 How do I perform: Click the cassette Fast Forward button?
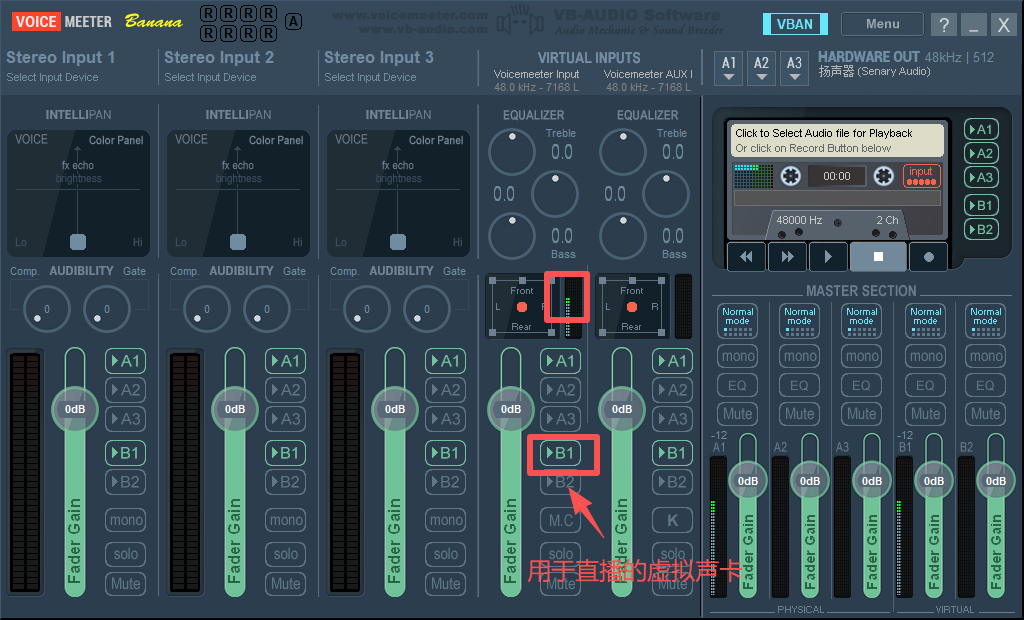pyautogui.click(x=787, y=256)
